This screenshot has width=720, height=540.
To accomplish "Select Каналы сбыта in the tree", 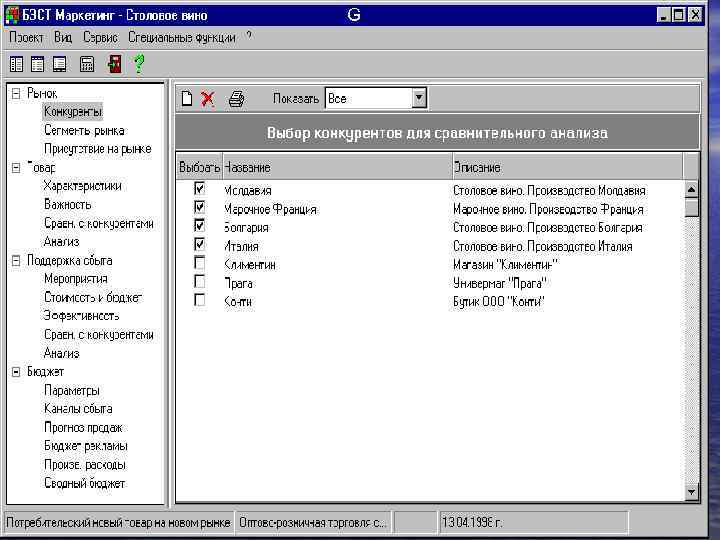I will 78,409.
